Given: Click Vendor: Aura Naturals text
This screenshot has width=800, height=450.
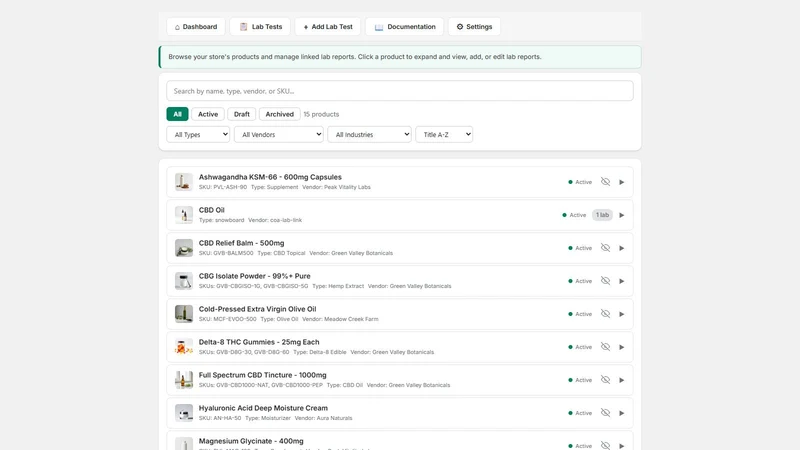Looking at the screenshot, I should [x=323, y=418].
